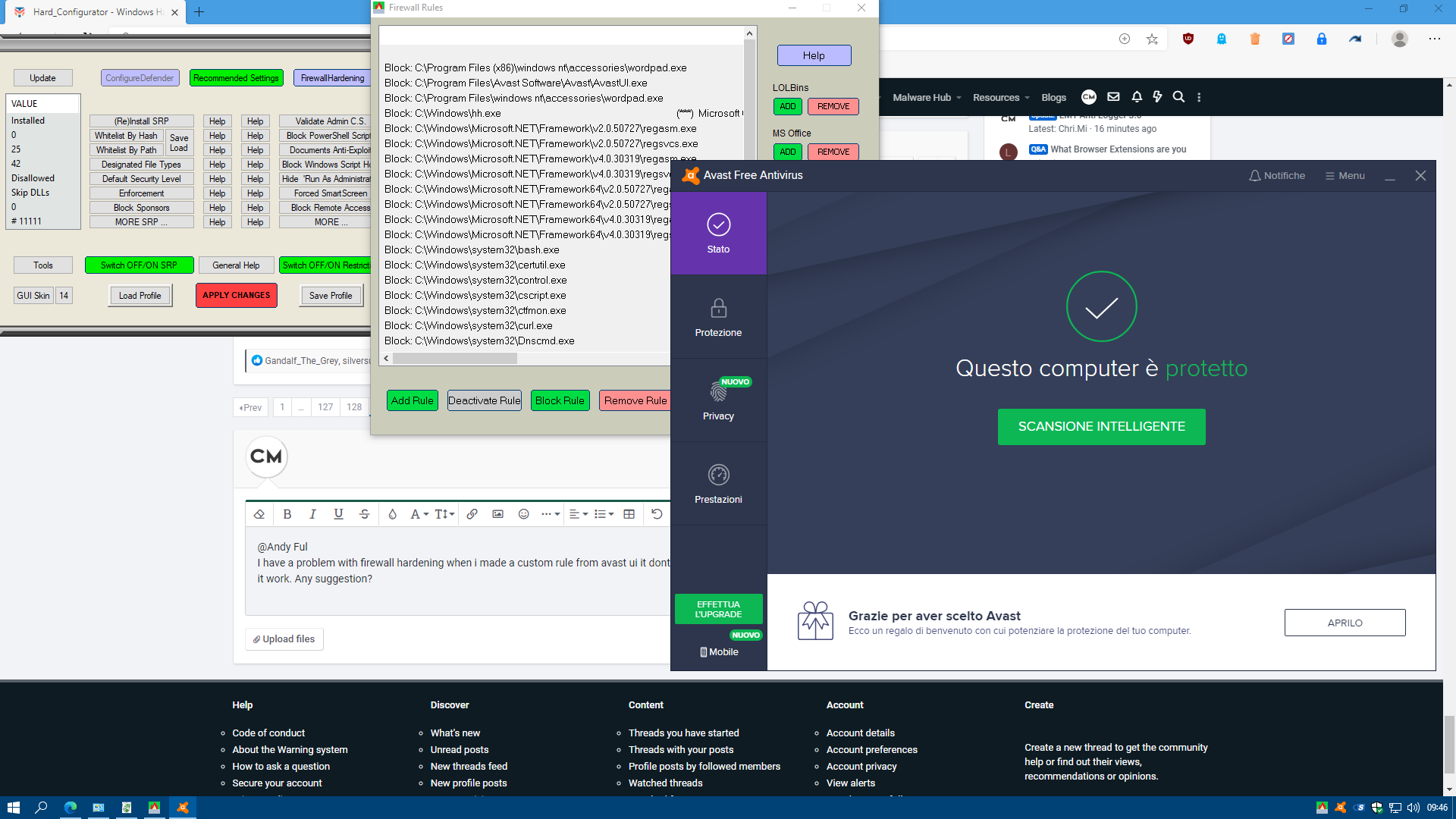Open Avast Privacy section
The image size is (1456, 819).
[x=718, y=400]
